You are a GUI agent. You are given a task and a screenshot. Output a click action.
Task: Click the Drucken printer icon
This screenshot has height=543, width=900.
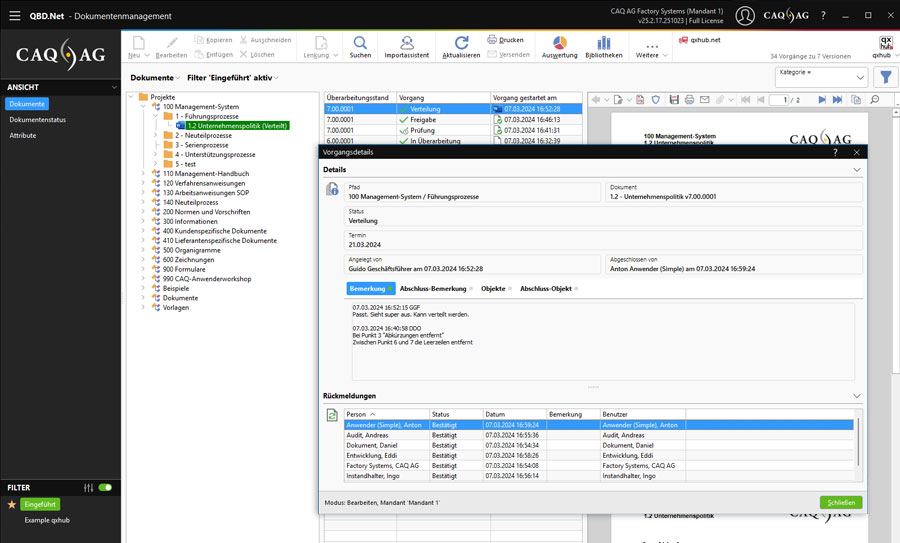(x=491, y=40)
